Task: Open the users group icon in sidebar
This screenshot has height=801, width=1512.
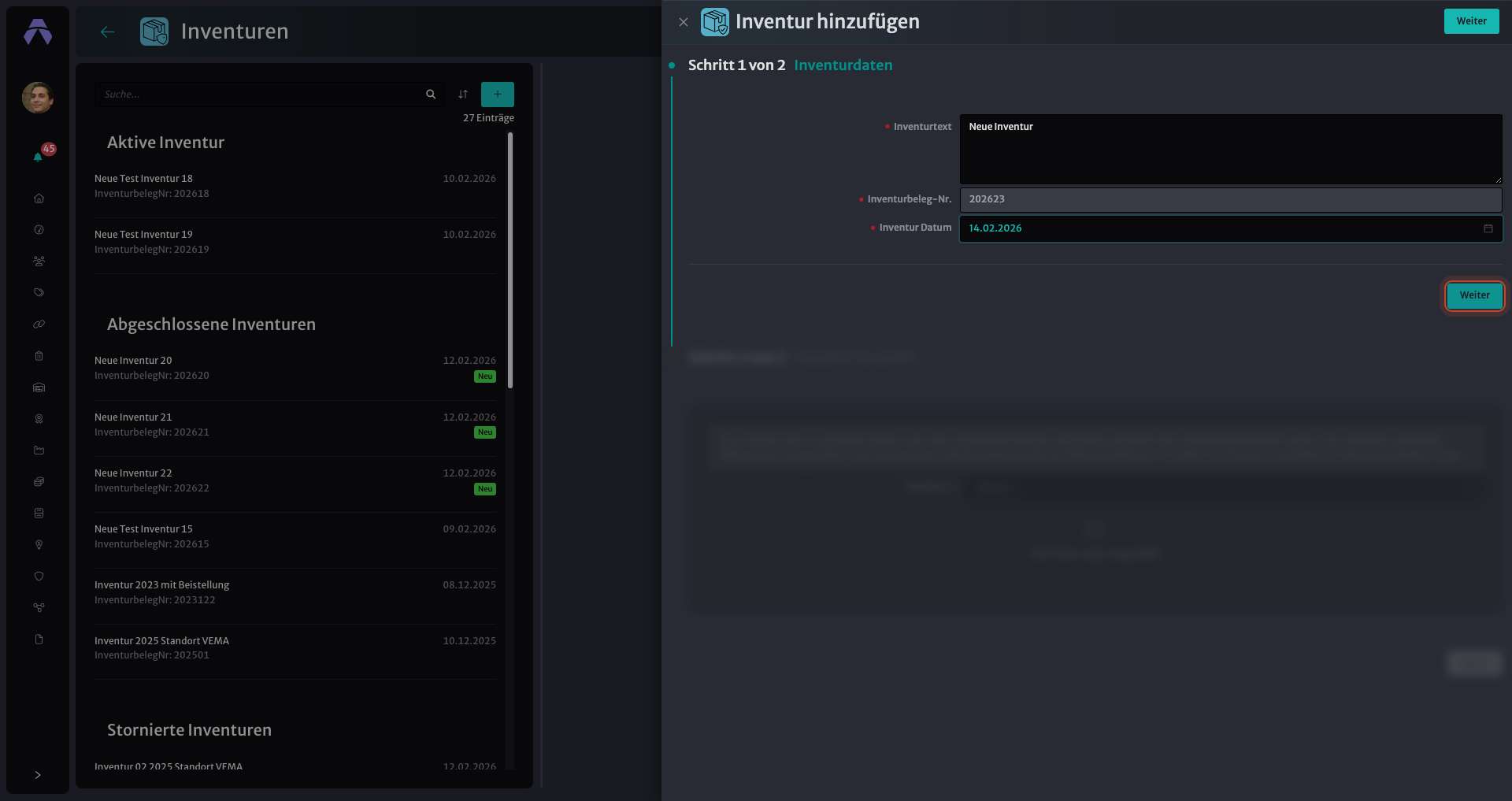Action: point(39,261)
